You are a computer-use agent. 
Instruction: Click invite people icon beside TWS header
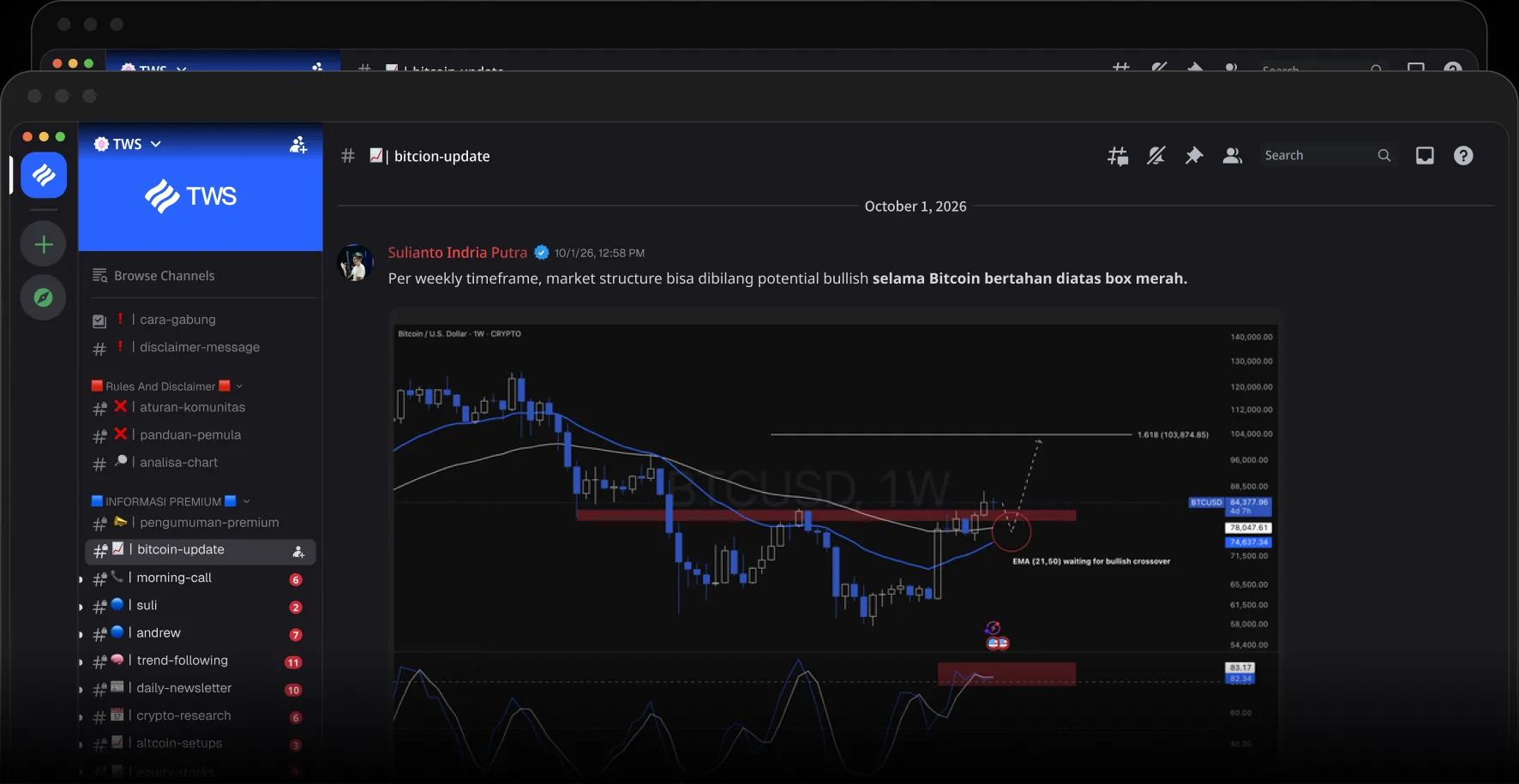point(298,145)
